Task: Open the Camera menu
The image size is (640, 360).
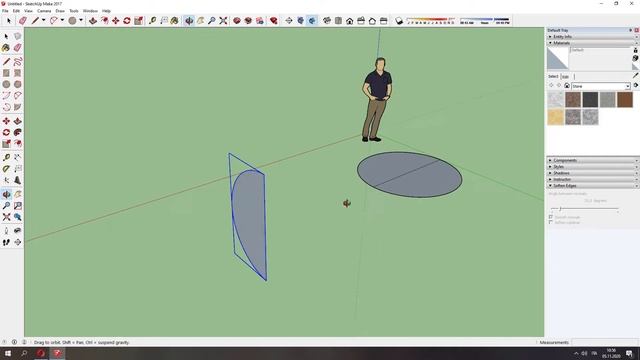Action: click(44, 11)
